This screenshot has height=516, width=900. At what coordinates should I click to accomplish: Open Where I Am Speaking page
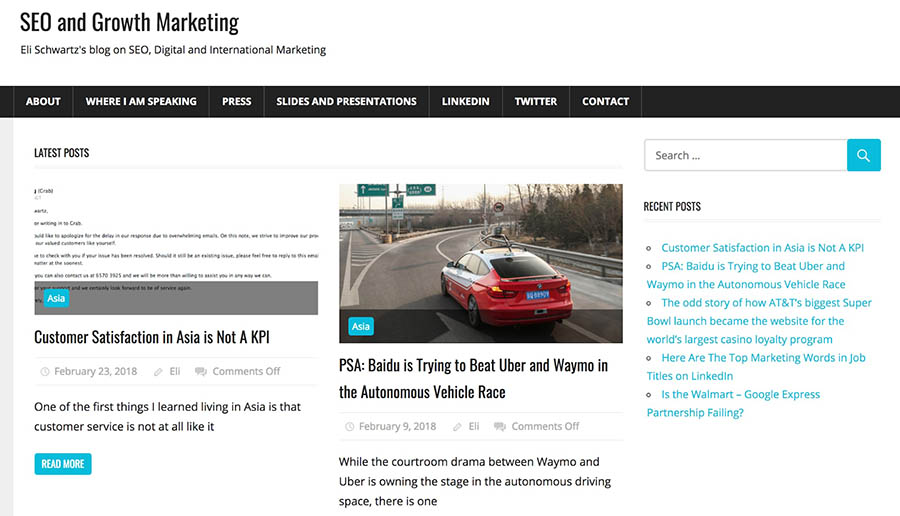[x=141, y=101]
